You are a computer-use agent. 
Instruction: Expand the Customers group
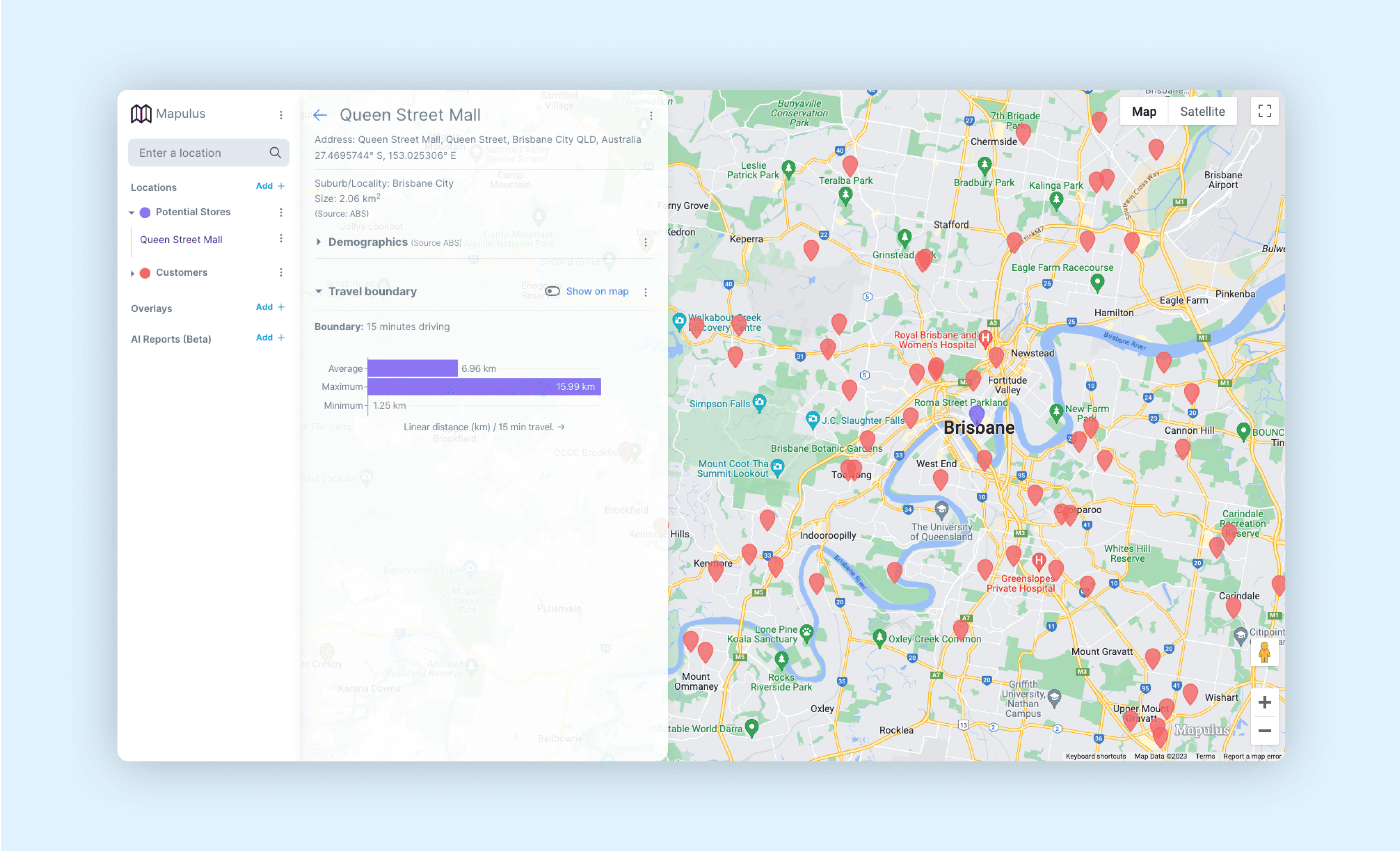click(x=132, y=273)
